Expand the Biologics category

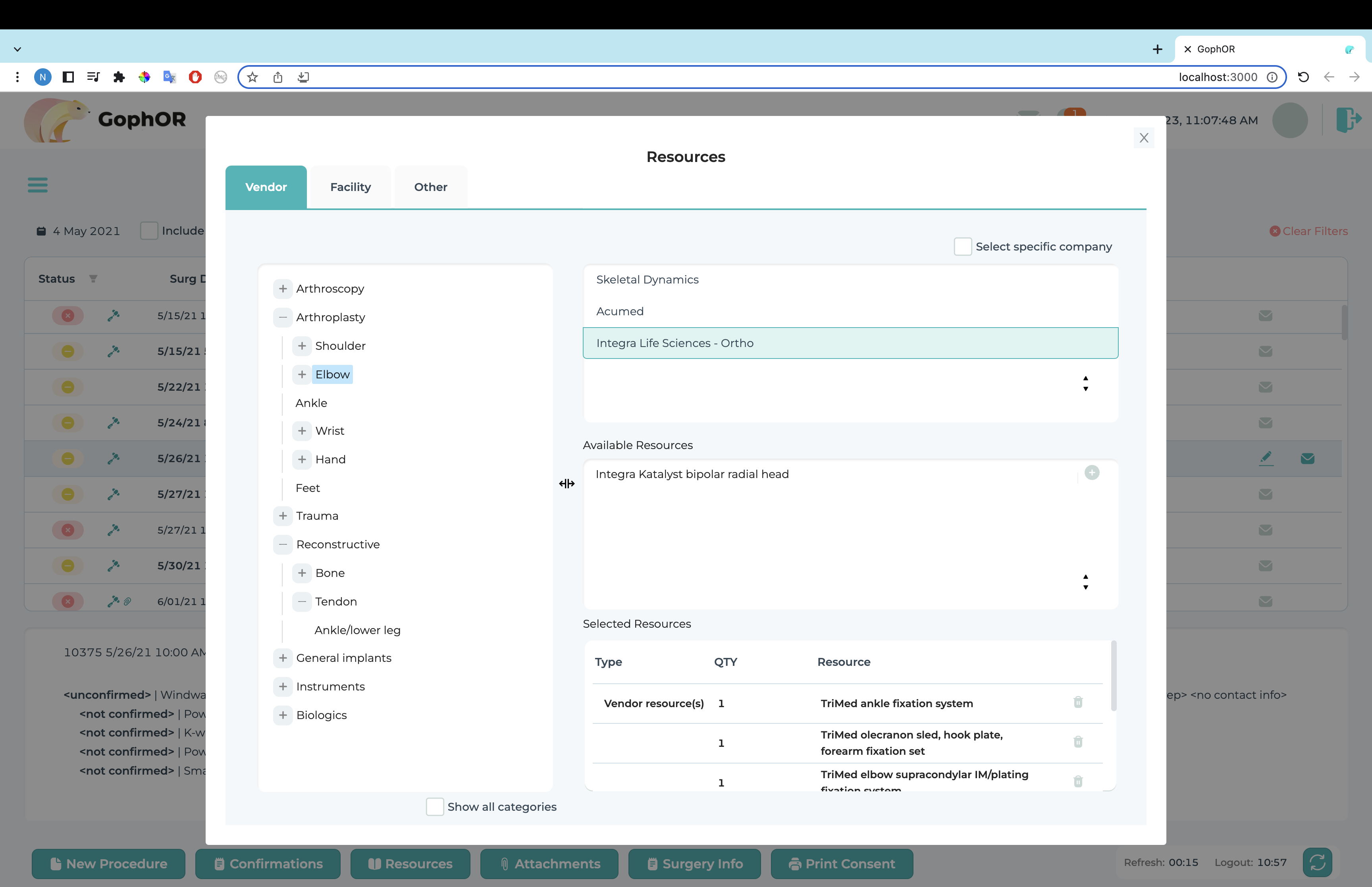[283, 715]
